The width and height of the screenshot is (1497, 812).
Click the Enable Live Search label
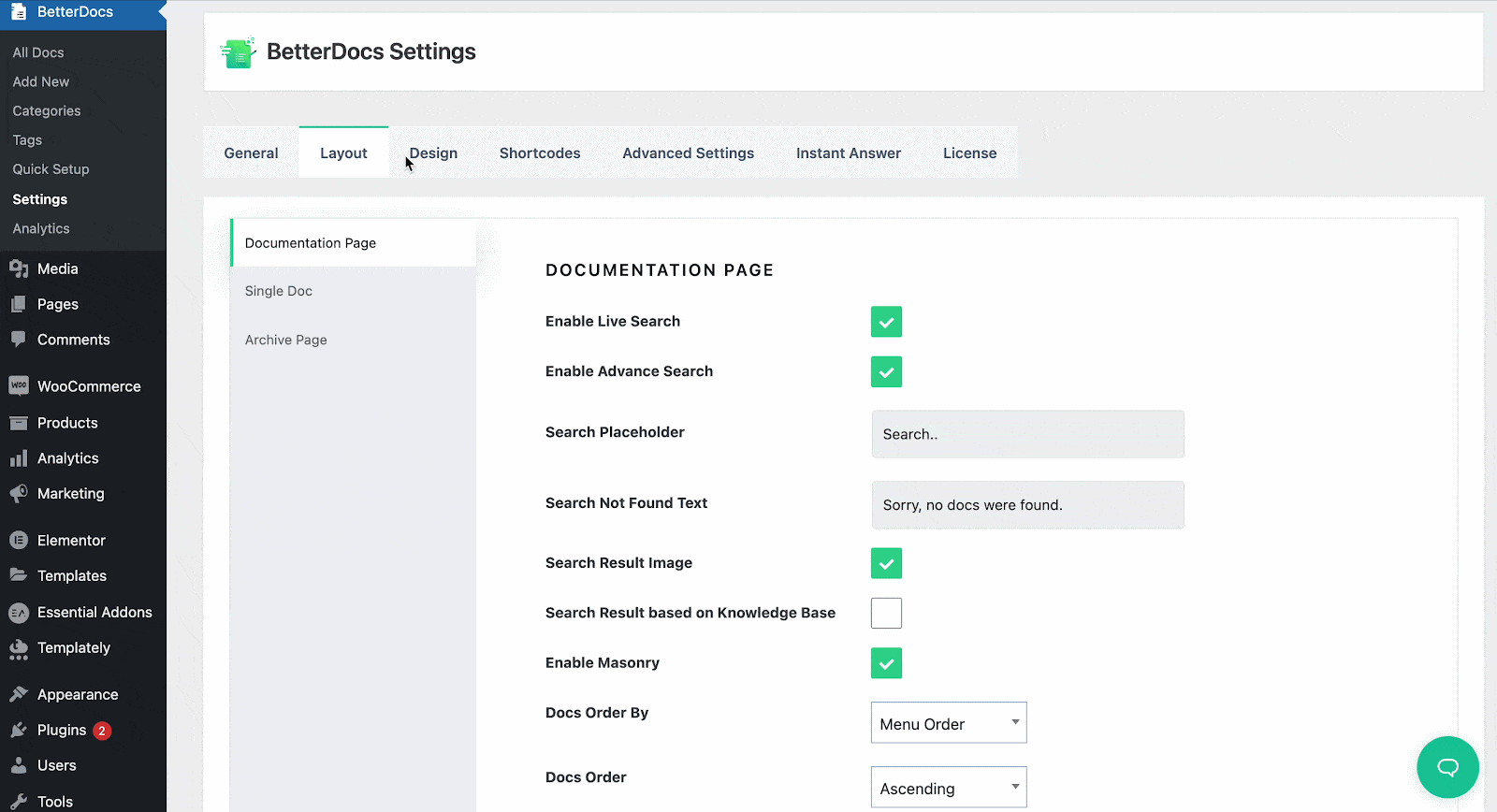pyautogui.click(x=613, y=321)
